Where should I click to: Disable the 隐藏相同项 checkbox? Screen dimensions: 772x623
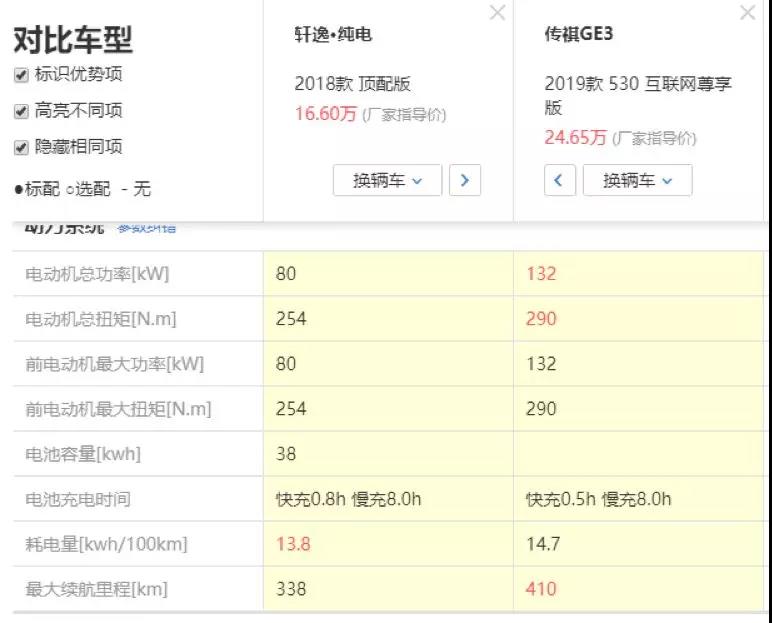coord(21,147)
